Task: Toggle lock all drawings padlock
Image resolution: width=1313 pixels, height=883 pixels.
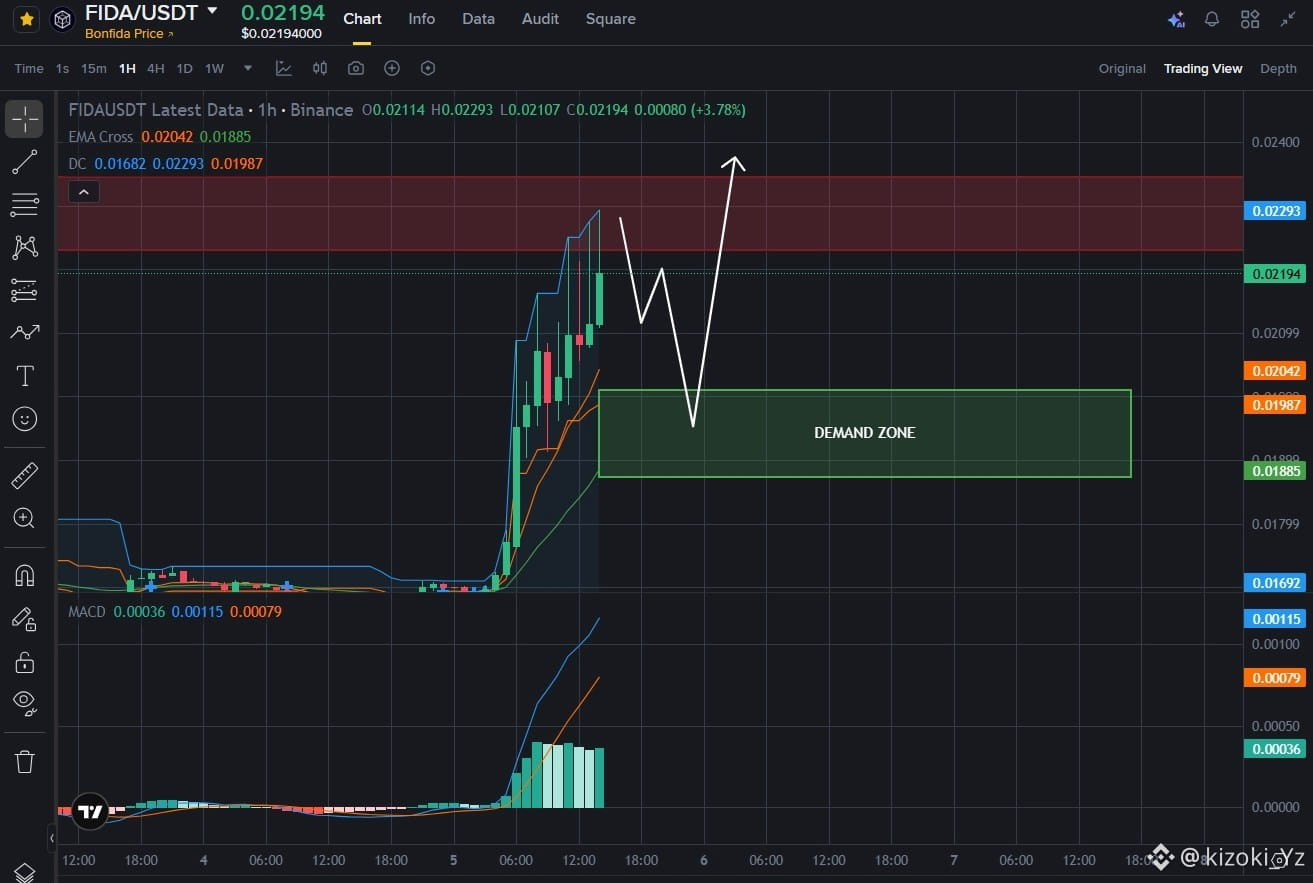Action: click(x=25, y=661)
